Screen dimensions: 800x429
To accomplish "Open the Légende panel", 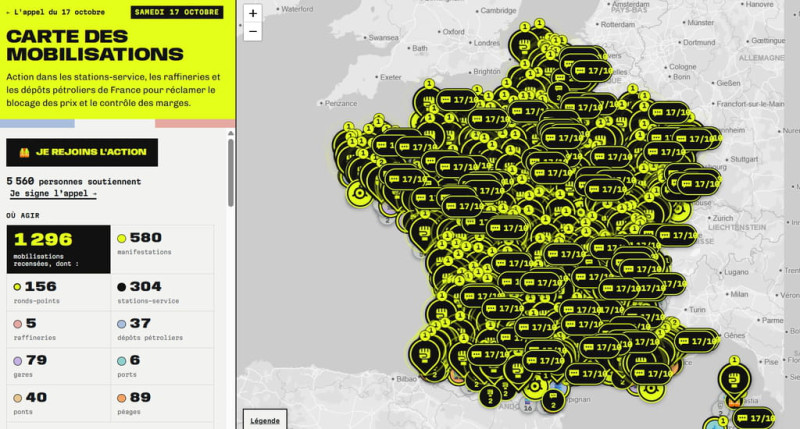I will (x=265, y=420).
